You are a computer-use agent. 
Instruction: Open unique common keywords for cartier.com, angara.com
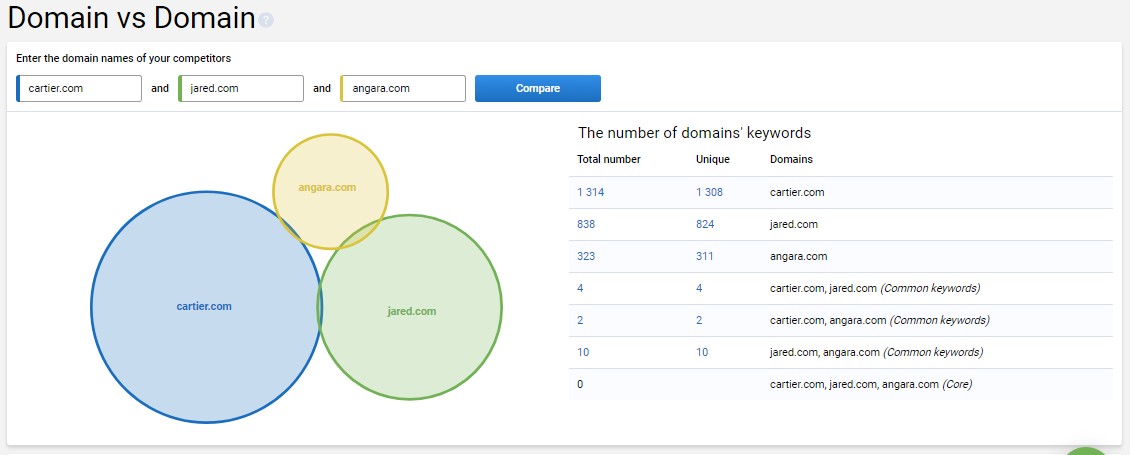click(699, 319)
